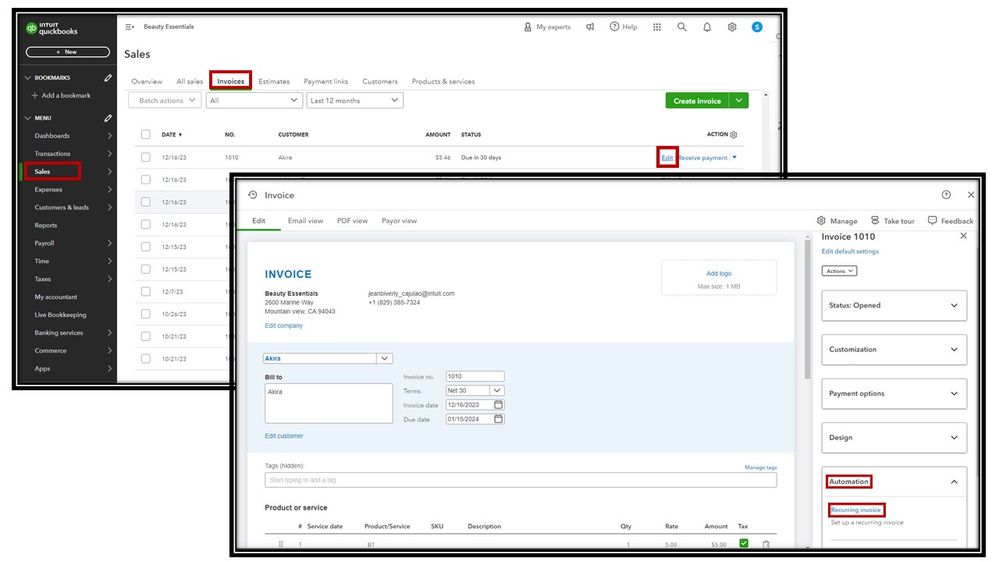Open the notifications bell
Image resolution: width=999 pixels, height=562 pixels.
(707, 27)
